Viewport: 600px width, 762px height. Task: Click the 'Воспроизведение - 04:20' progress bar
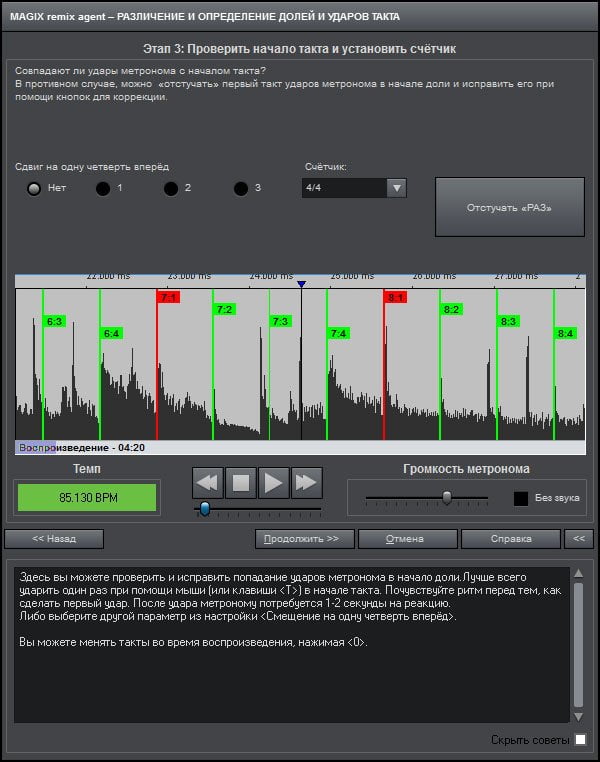pos(300,448)
